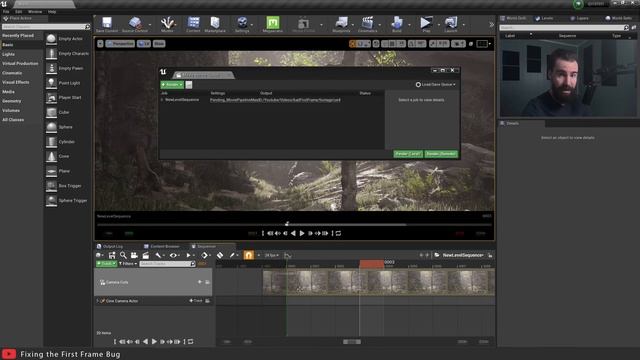The height and width of the screenshot is (360, 640).
Task: Open the Sequencer curve editor icon
Action: [287, 255]
